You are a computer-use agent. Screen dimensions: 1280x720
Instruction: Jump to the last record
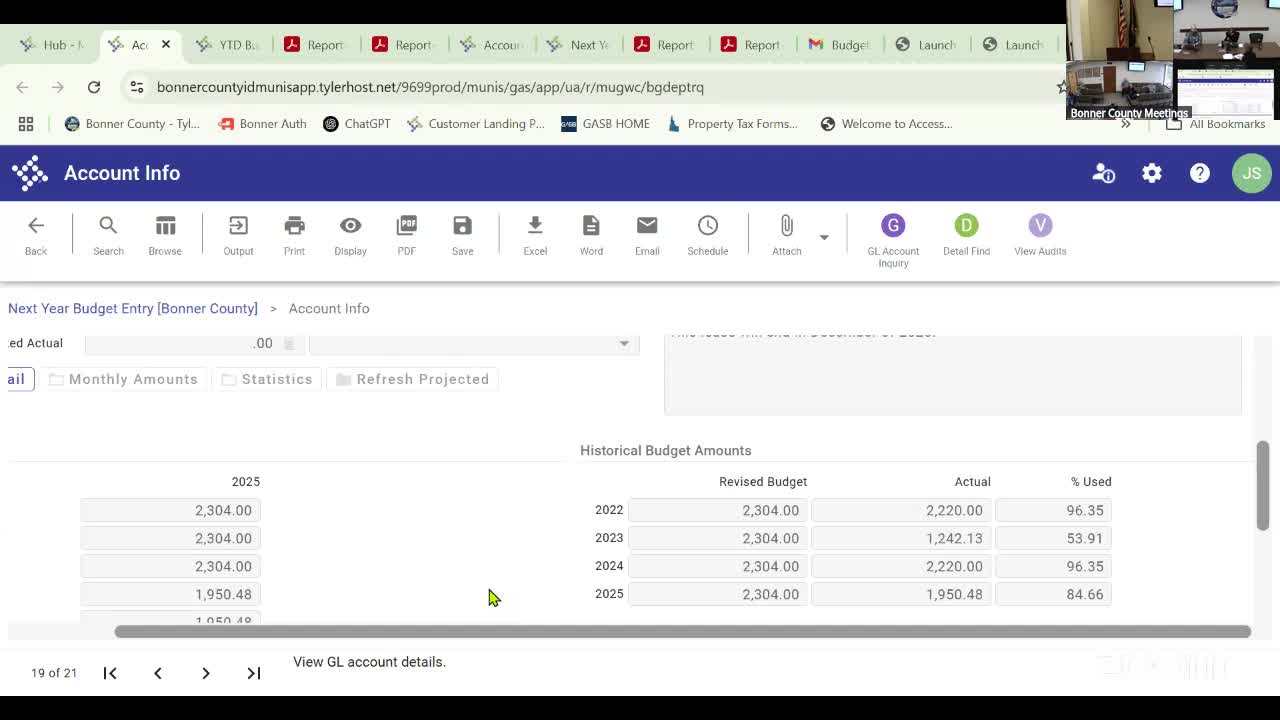[254, 673]
